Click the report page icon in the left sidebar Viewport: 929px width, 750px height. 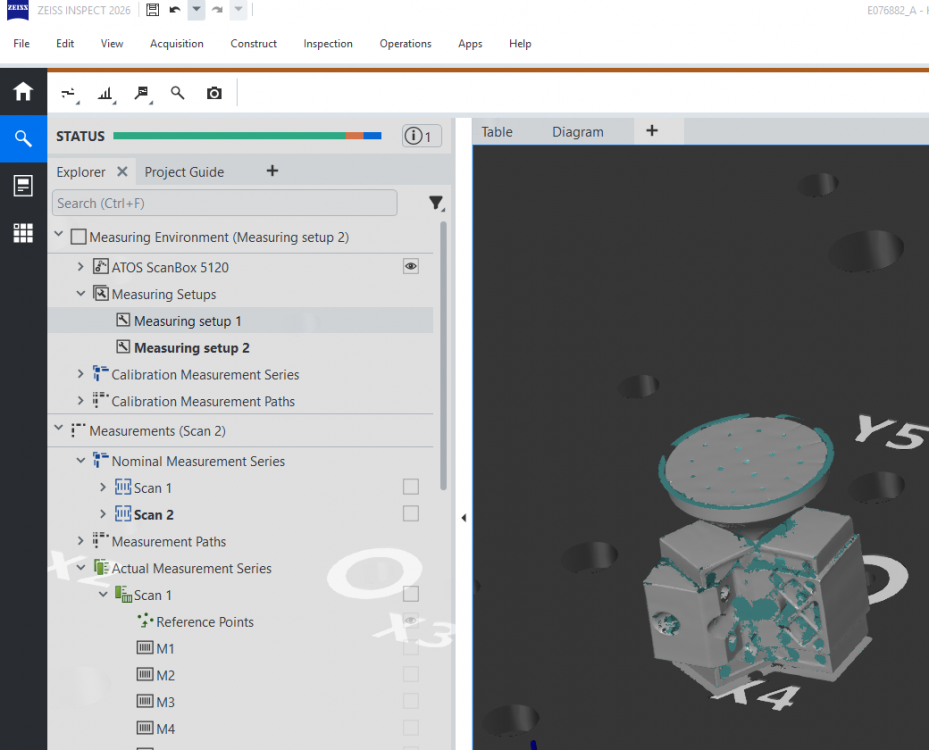tap(23, 185)
